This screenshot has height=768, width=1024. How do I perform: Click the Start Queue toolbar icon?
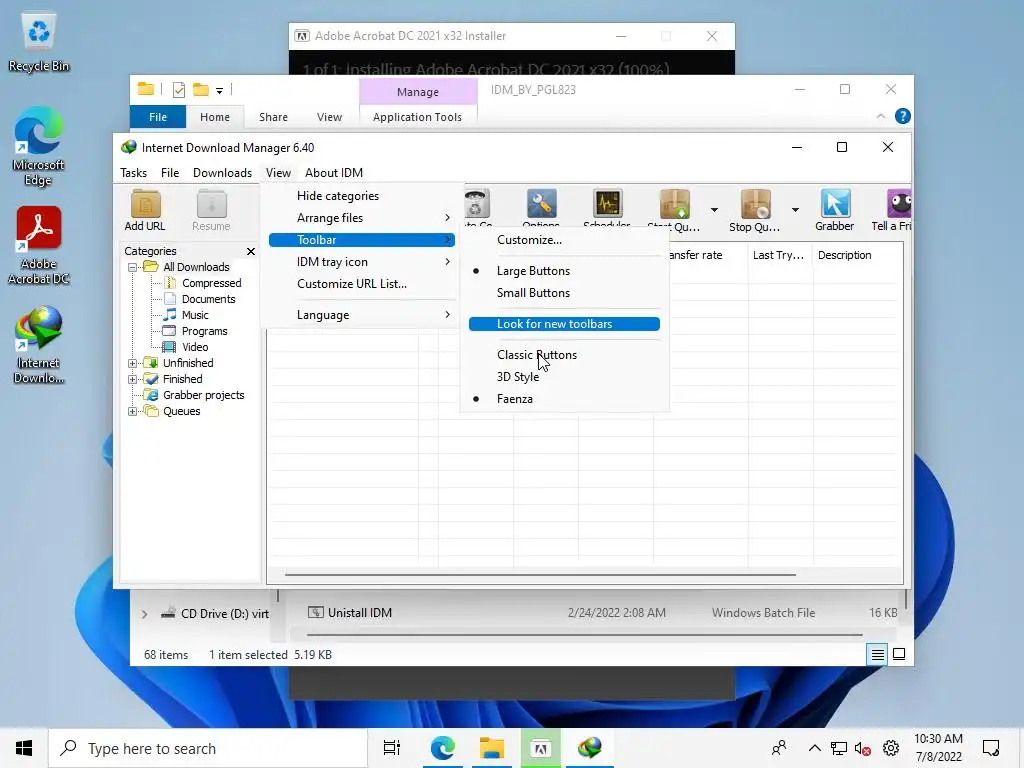[675, 210]
